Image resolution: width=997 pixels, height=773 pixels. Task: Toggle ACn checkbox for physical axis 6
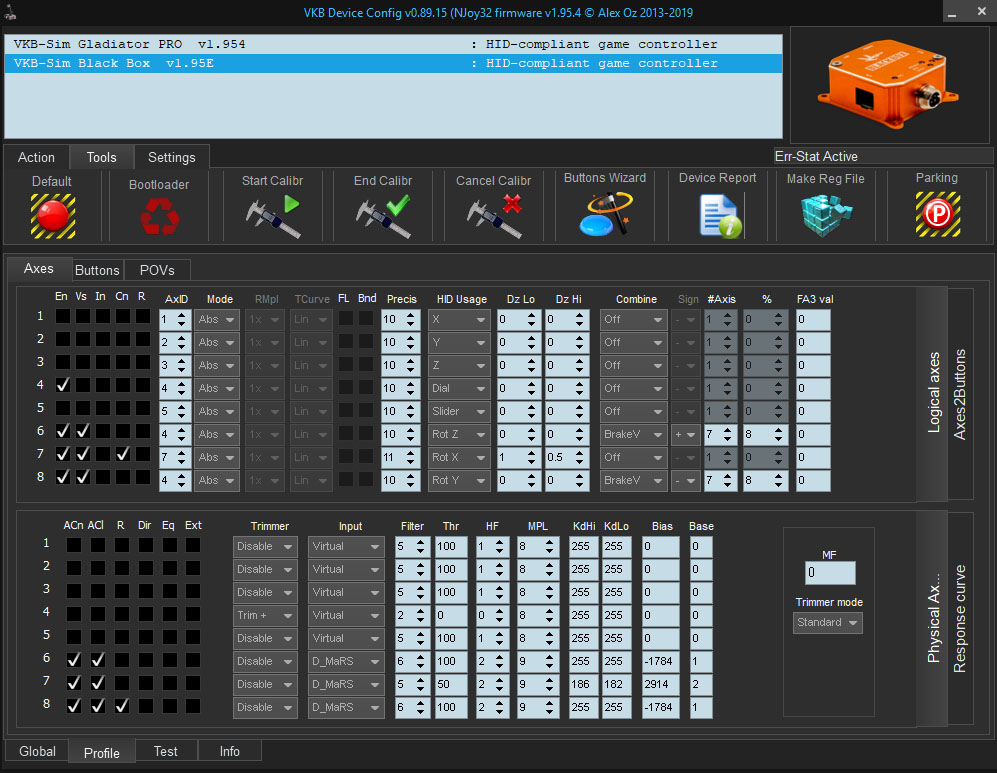click(74, 660)
